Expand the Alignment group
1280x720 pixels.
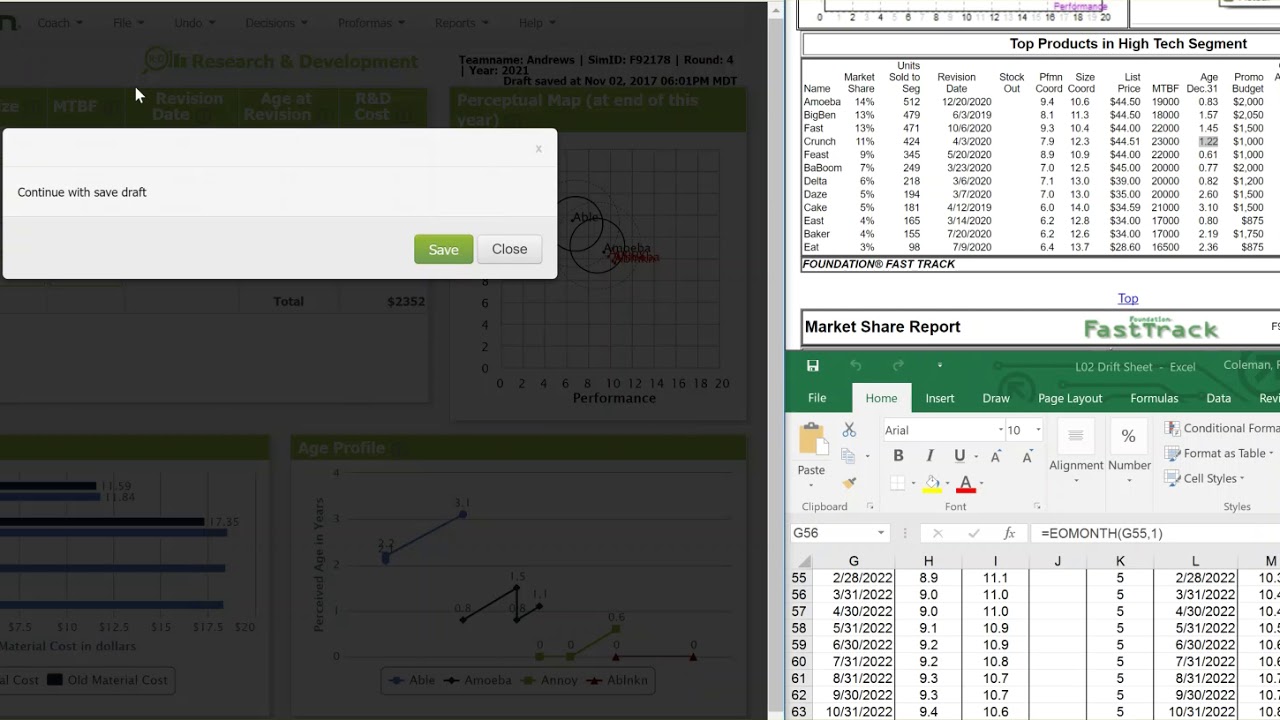(x=1076, y=451)
